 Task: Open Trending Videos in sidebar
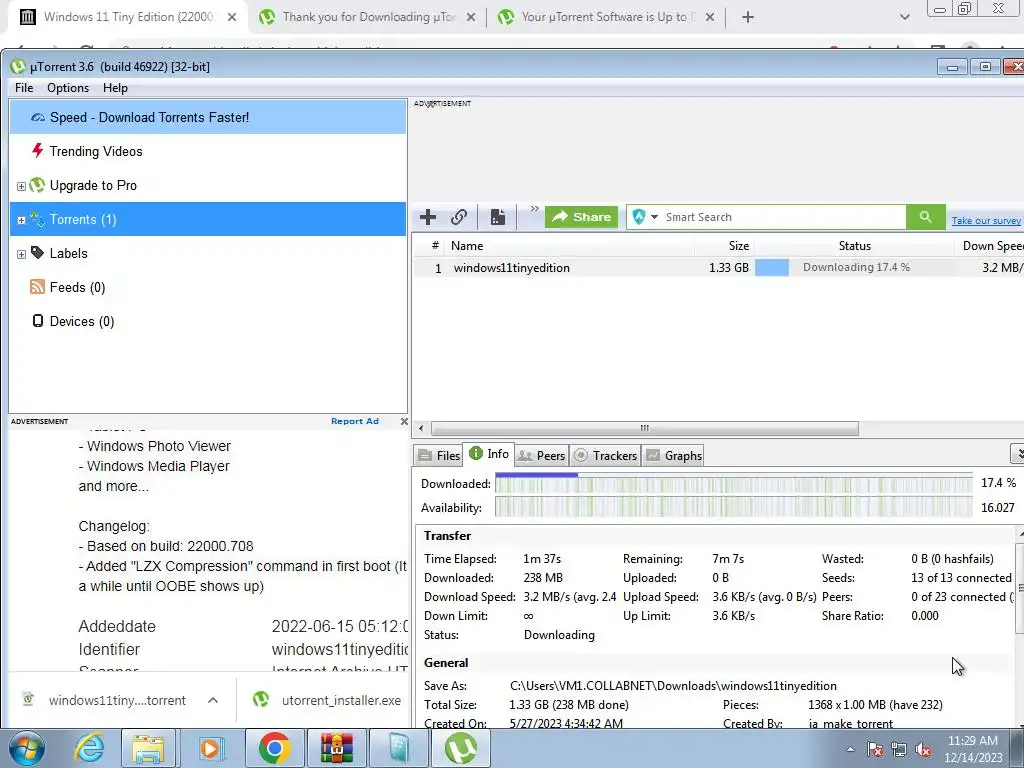tap(208, 152)
